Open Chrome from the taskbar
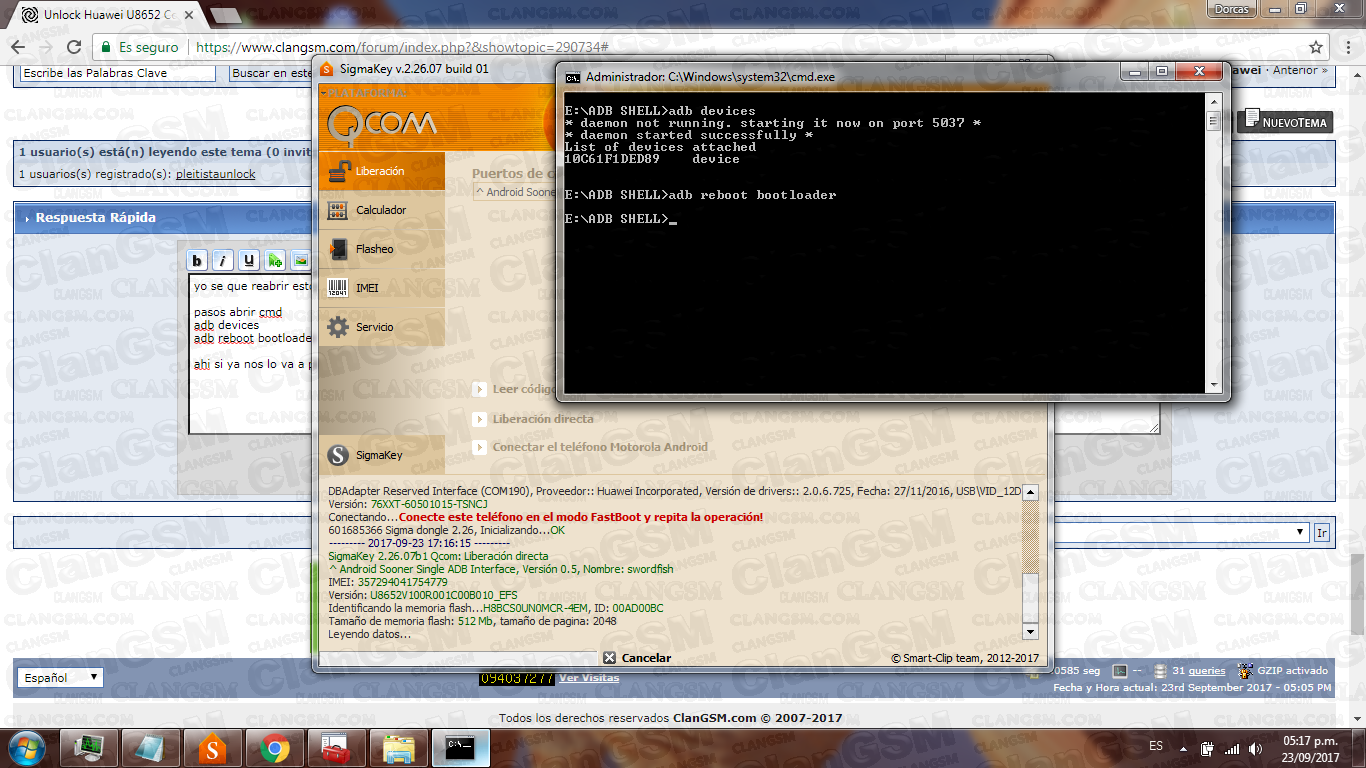The height and width of the screenshot is (768, 1366). pyautogui.click(x=274, y=748)
